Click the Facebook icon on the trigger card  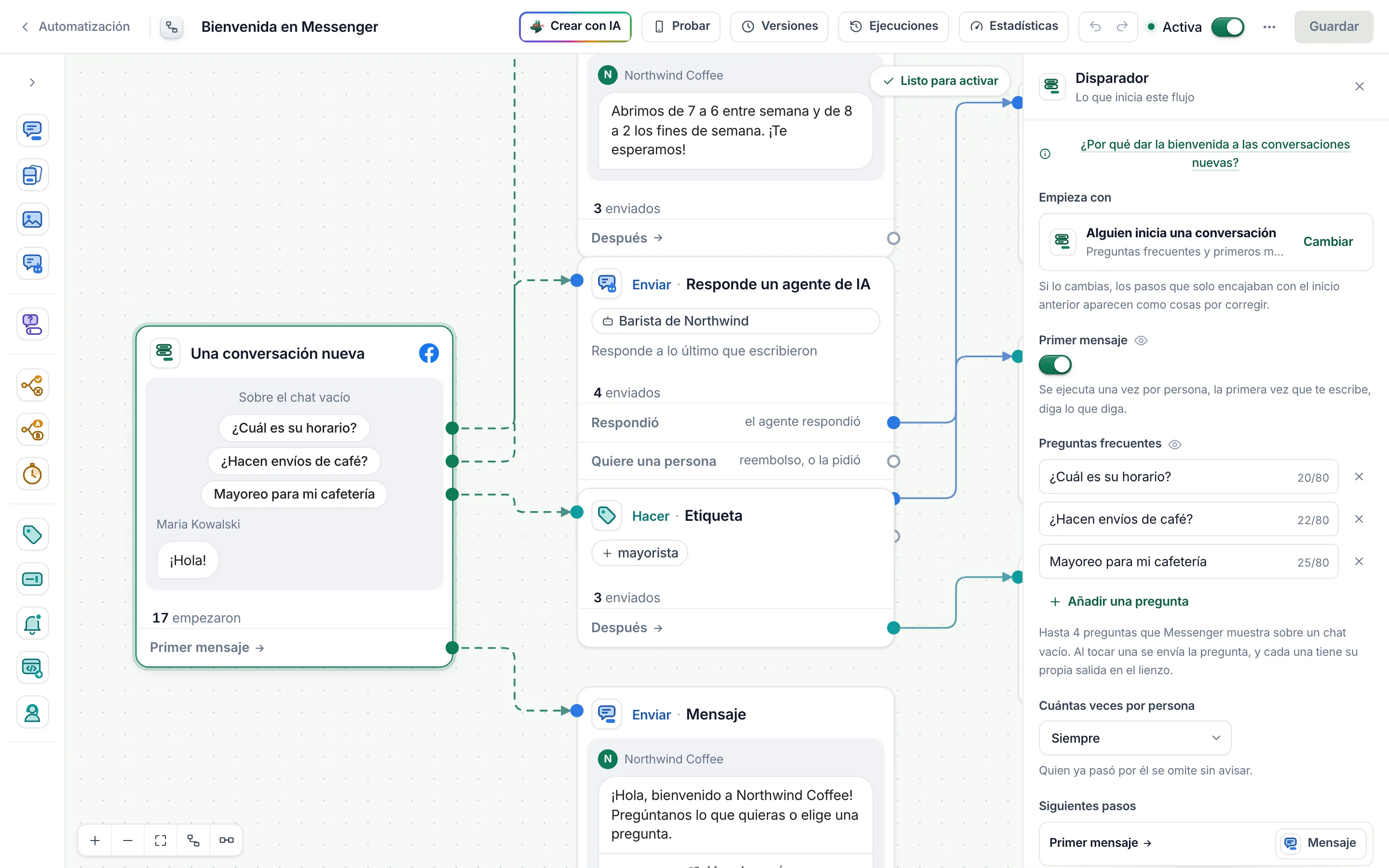pyautogui.click(x=429, y=353)
